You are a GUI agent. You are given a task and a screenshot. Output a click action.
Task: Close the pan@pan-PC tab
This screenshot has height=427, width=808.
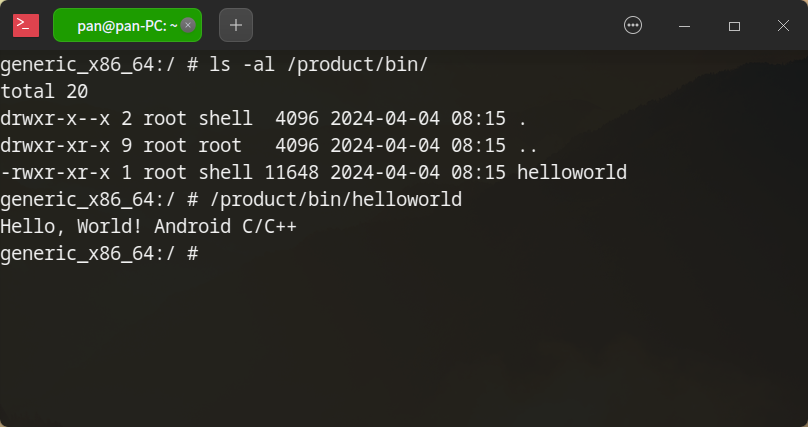188,26
